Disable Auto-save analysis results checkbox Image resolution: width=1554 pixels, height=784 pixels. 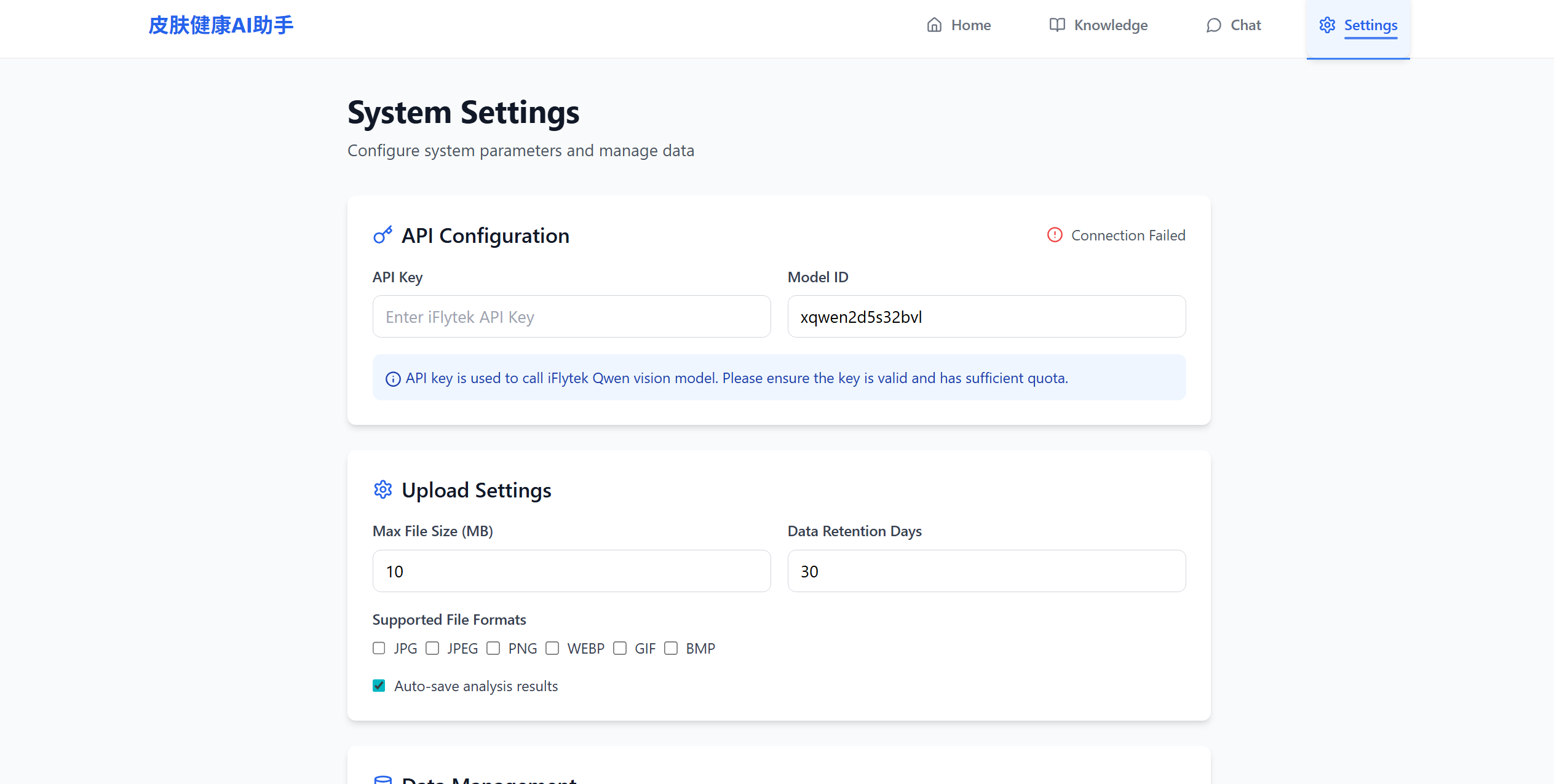coord(379,686)
